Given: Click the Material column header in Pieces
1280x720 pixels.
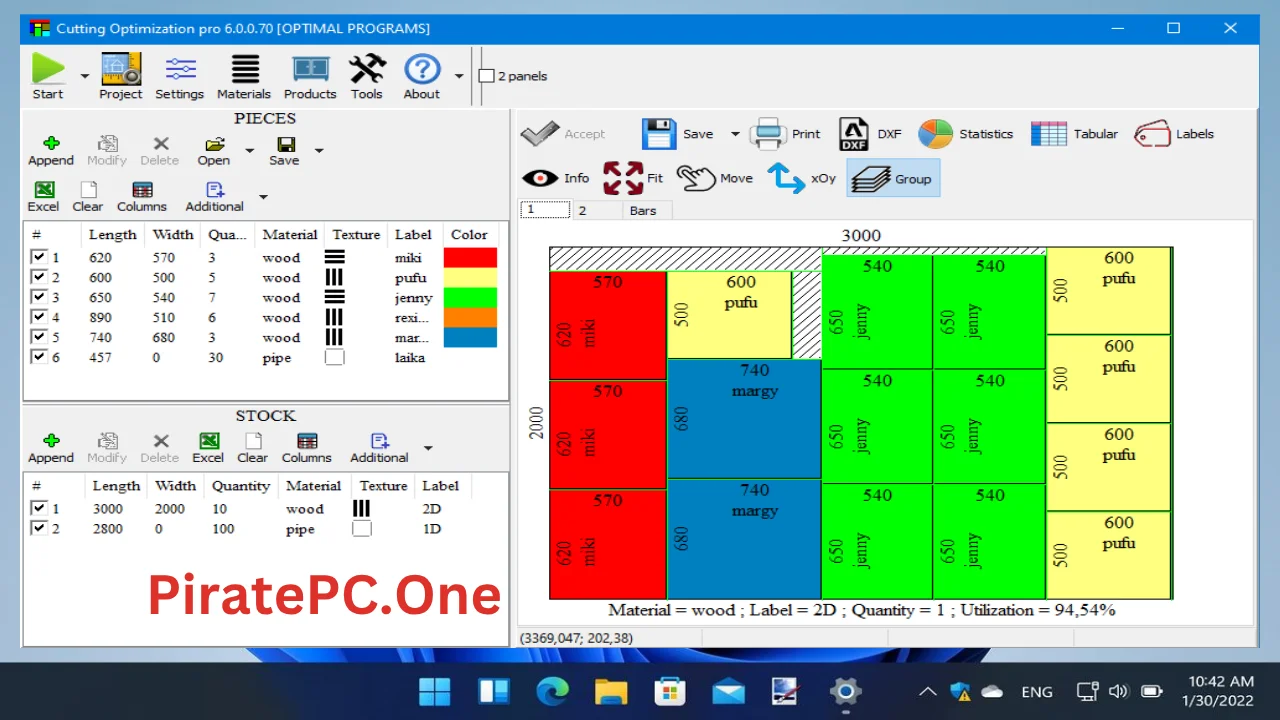Looking at the screenshot, I should (x=290, y=235).
